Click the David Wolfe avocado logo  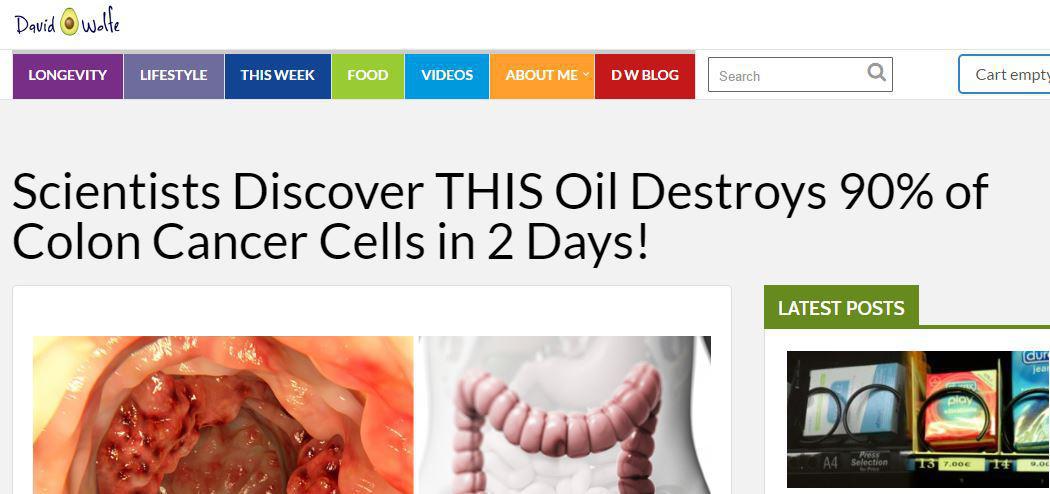(x=68, y=23)
